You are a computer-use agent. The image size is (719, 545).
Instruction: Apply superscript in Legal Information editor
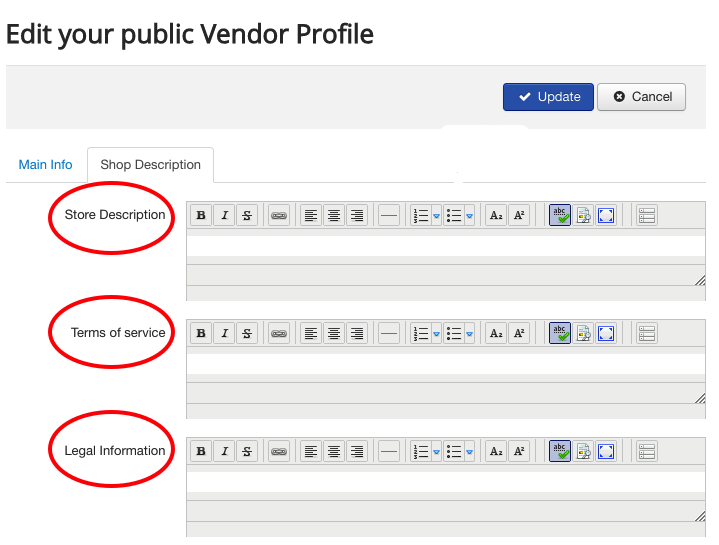click(x=519, y=451)
